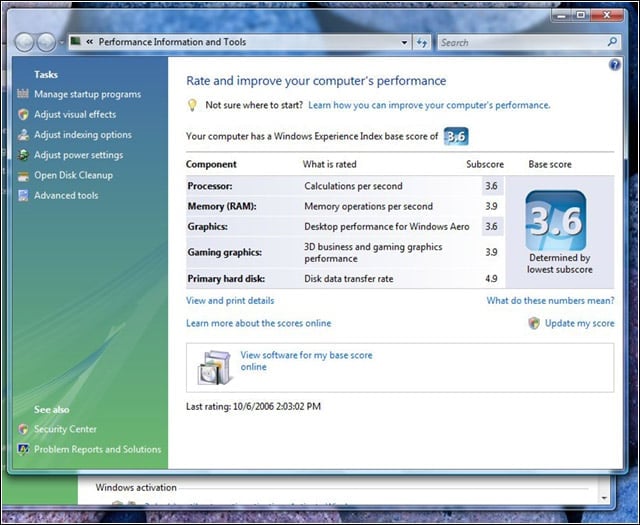
Task: Click the Primary hard disk row label
Action: coord(226,279)
